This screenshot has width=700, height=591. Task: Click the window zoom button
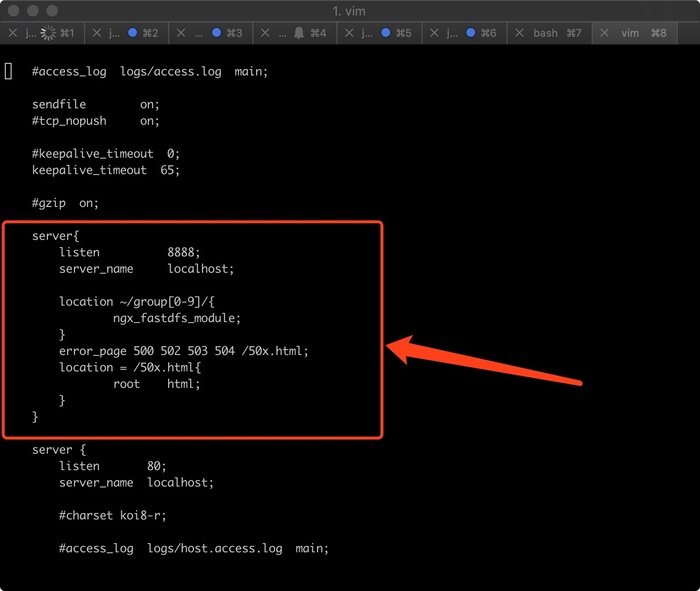[x=52, y=11]
